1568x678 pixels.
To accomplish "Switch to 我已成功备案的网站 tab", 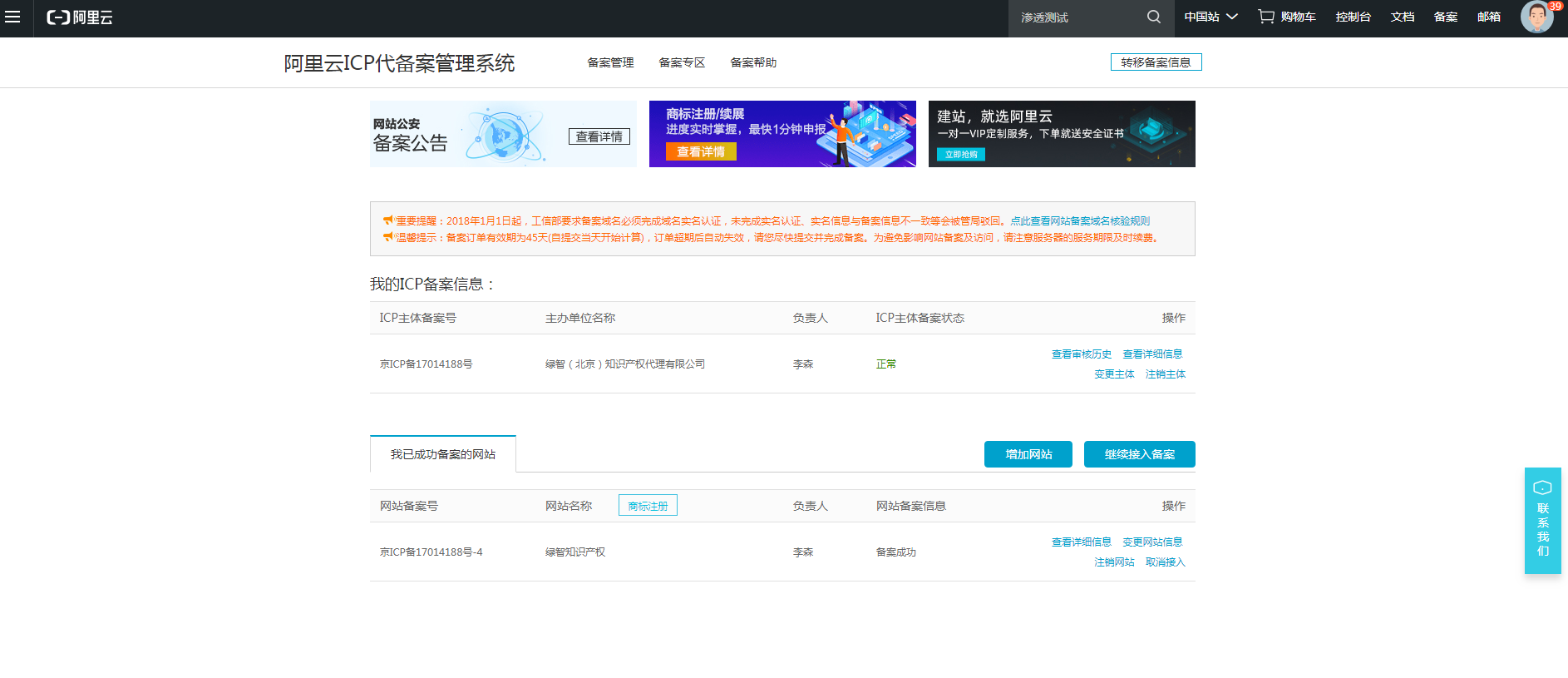I will 443,454.
